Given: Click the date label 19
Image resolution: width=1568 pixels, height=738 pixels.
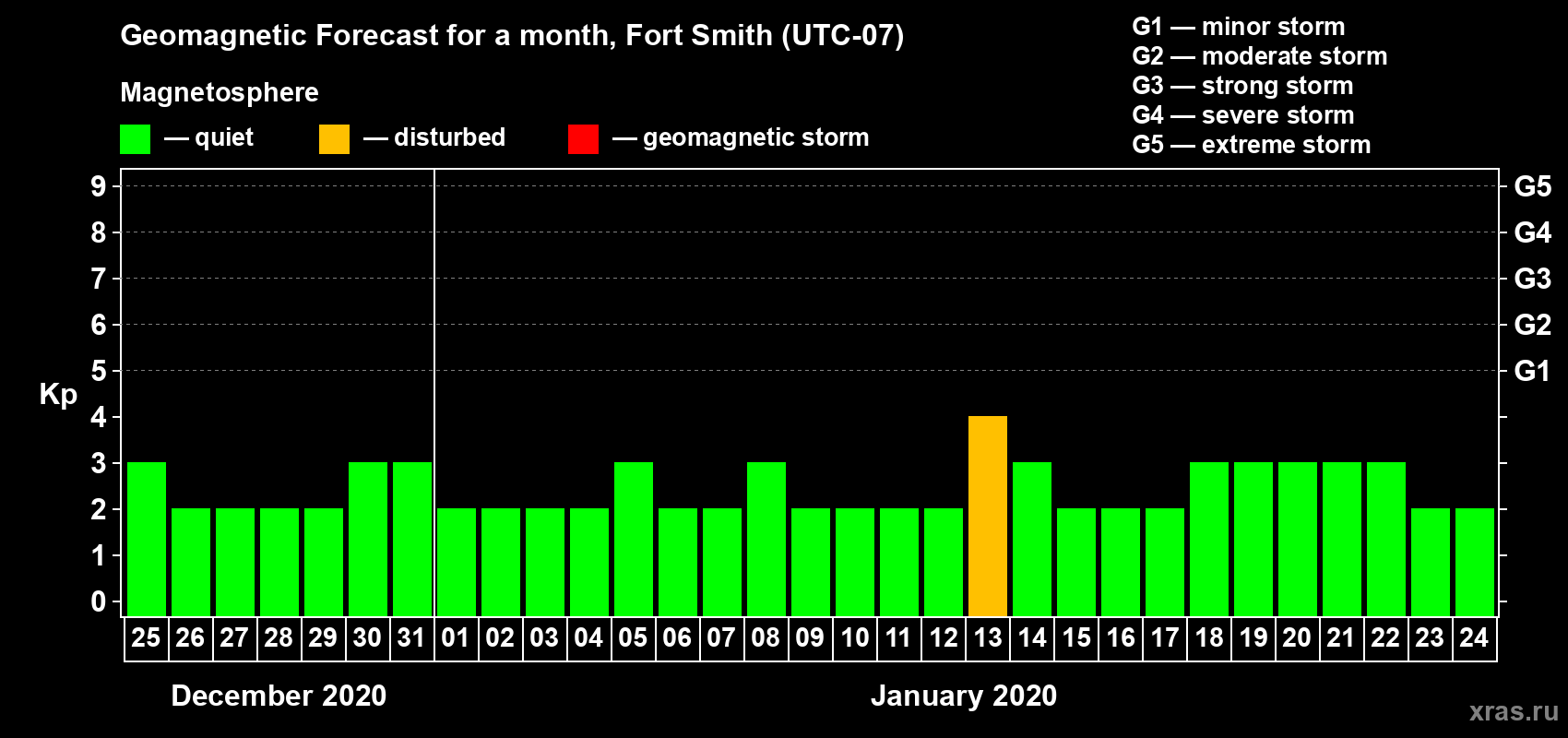Looking at the screenshot, I should click(1253, 637).
